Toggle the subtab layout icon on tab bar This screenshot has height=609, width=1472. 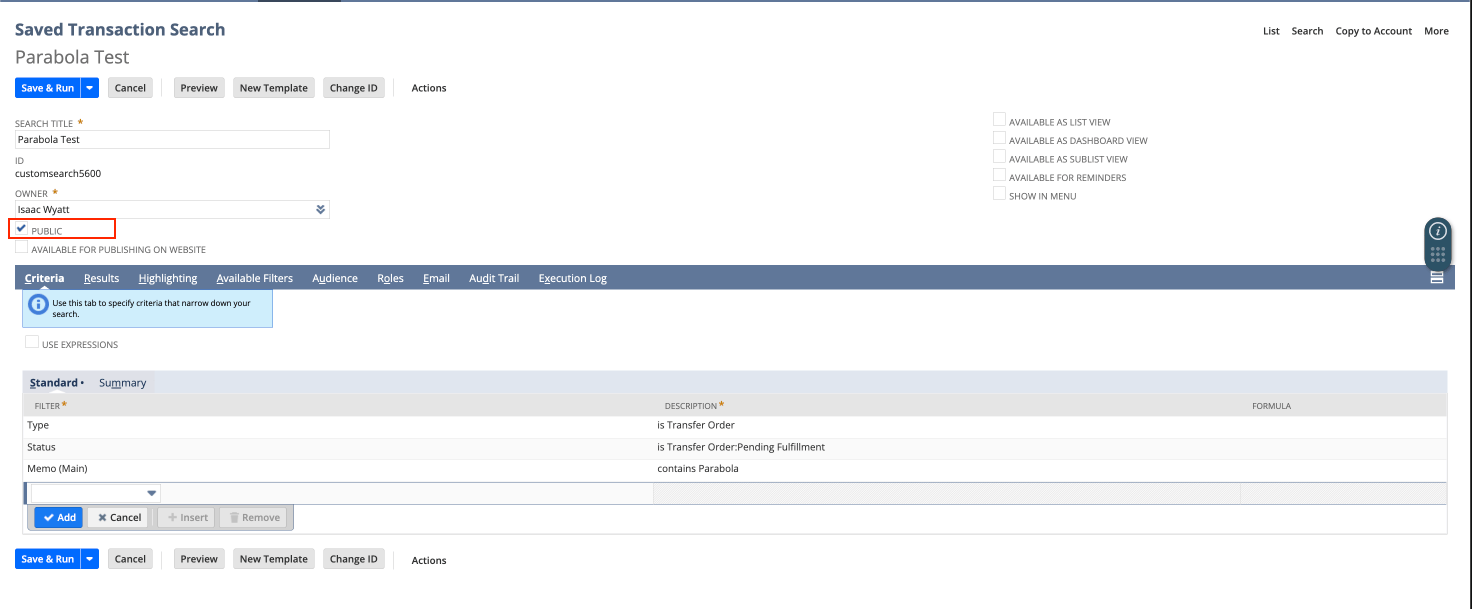click(1436, 278)
